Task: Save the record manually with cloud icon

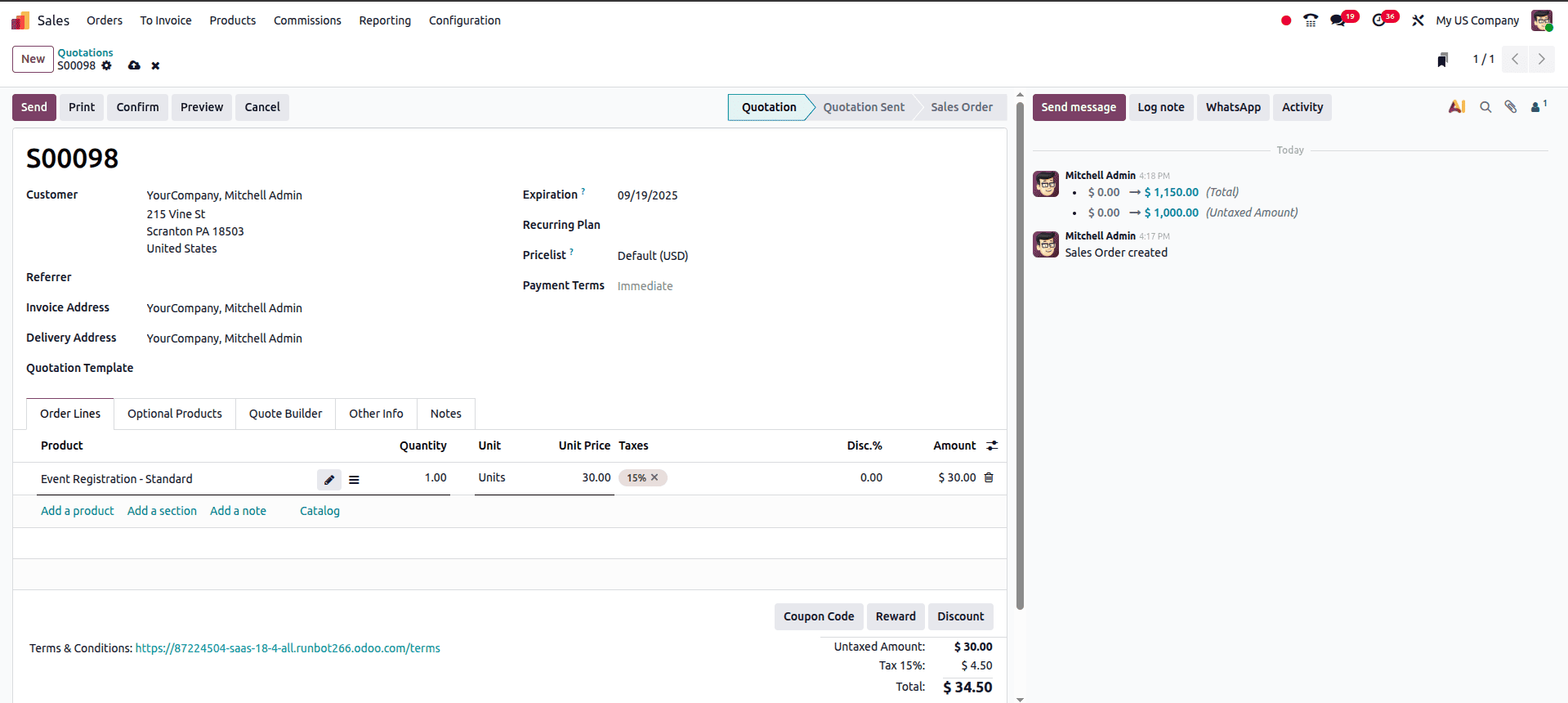Action: (134, 65)
